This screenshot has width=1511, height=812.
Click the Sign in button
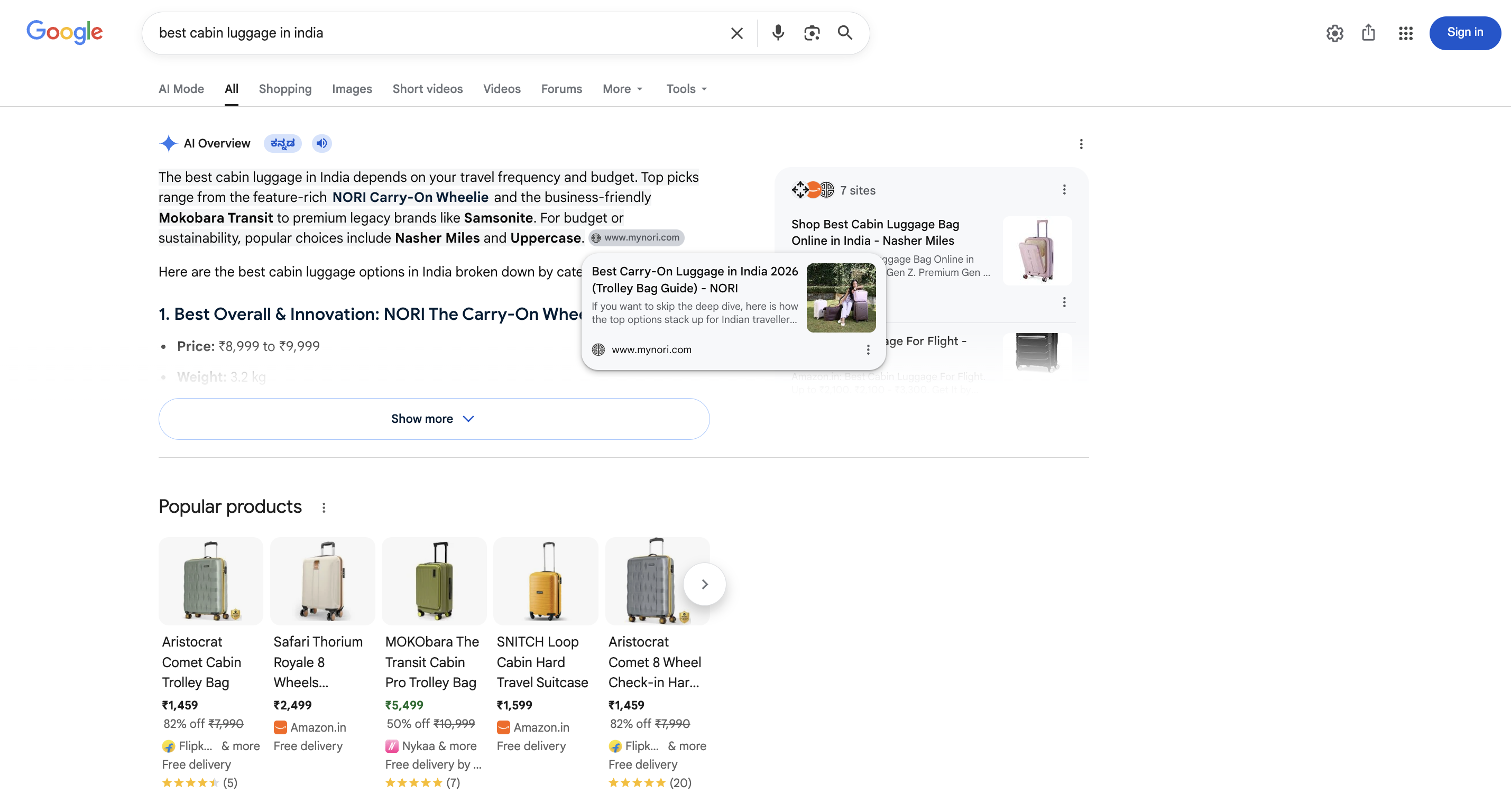[1464, 33]
